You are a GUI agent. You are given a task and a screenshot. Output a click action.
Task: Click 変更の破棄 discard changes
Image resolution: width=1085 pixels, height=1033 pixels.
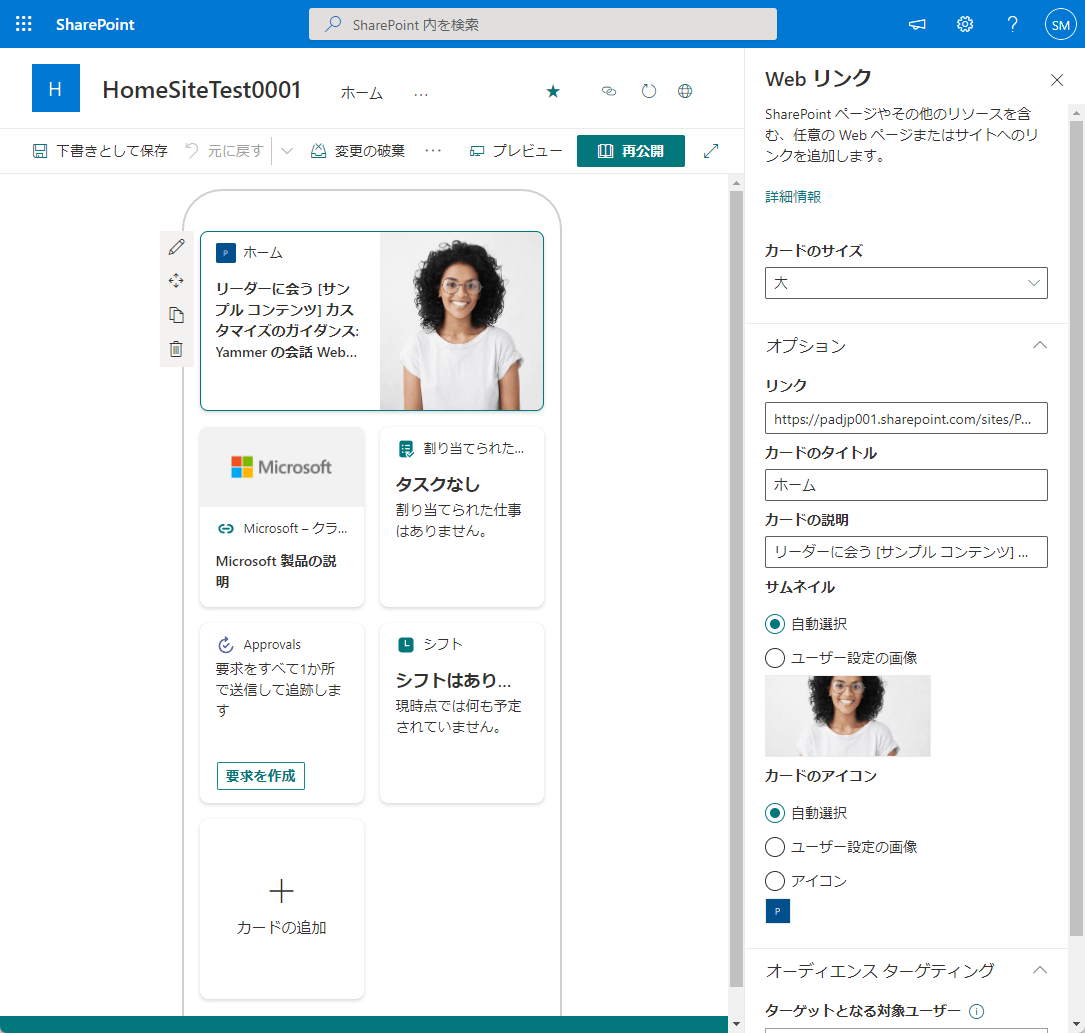click(x=358, y=151)
